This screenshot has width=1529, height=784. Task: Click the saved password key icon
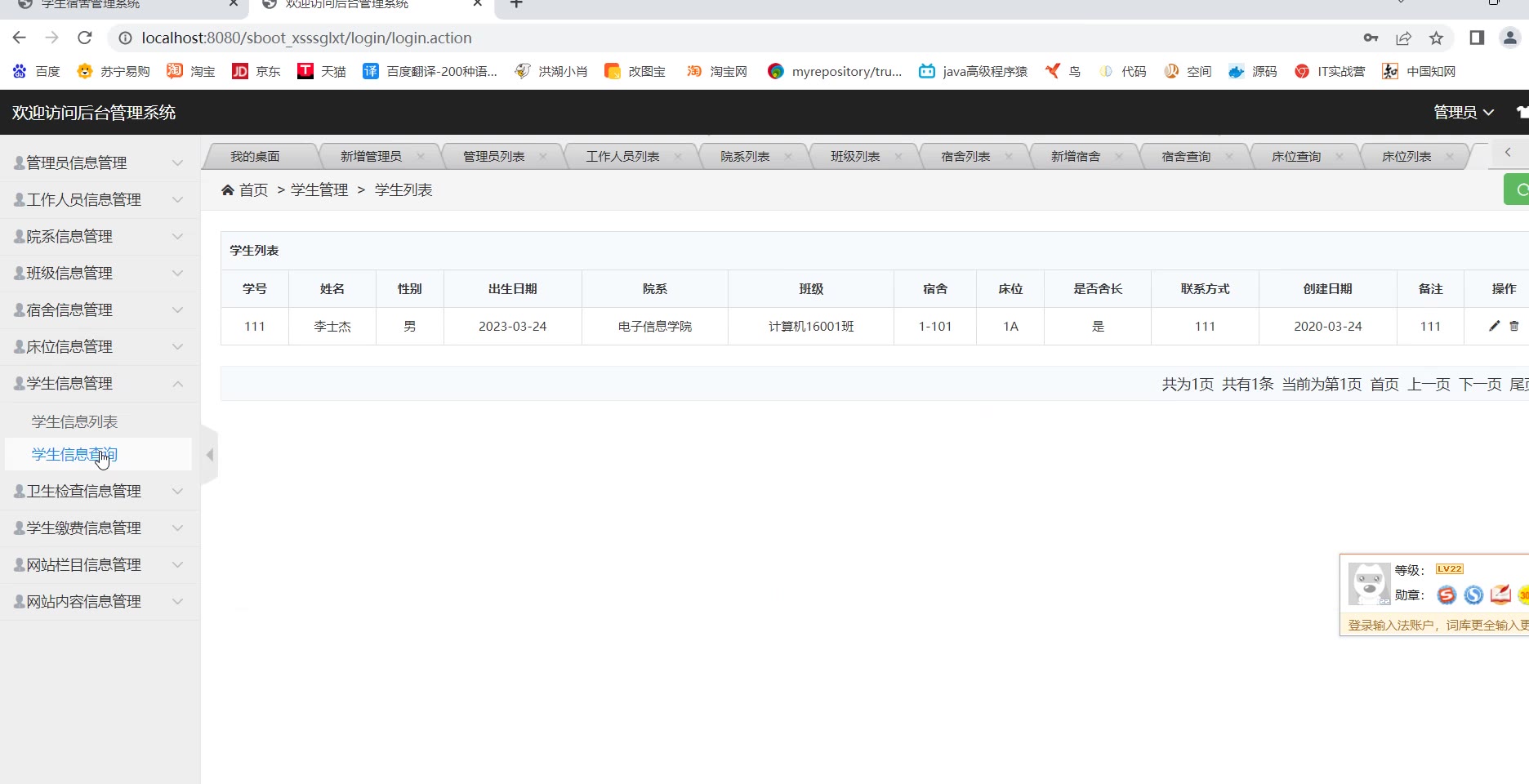click(1371, 38)
